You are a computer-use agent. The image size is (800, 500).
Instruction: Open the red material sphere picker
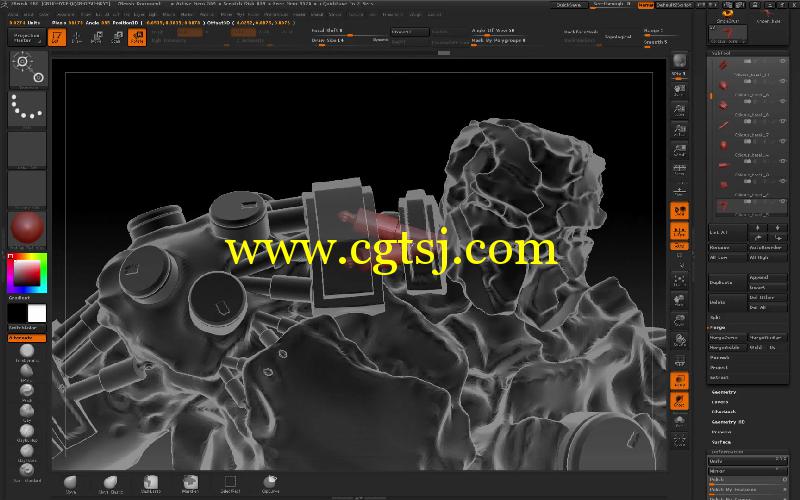point(28,229)
